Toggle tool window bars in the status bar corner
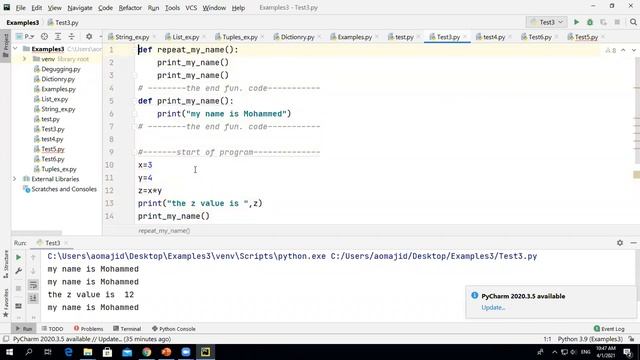The width and height of the screenshot is (640, 360). coord(6,339)
